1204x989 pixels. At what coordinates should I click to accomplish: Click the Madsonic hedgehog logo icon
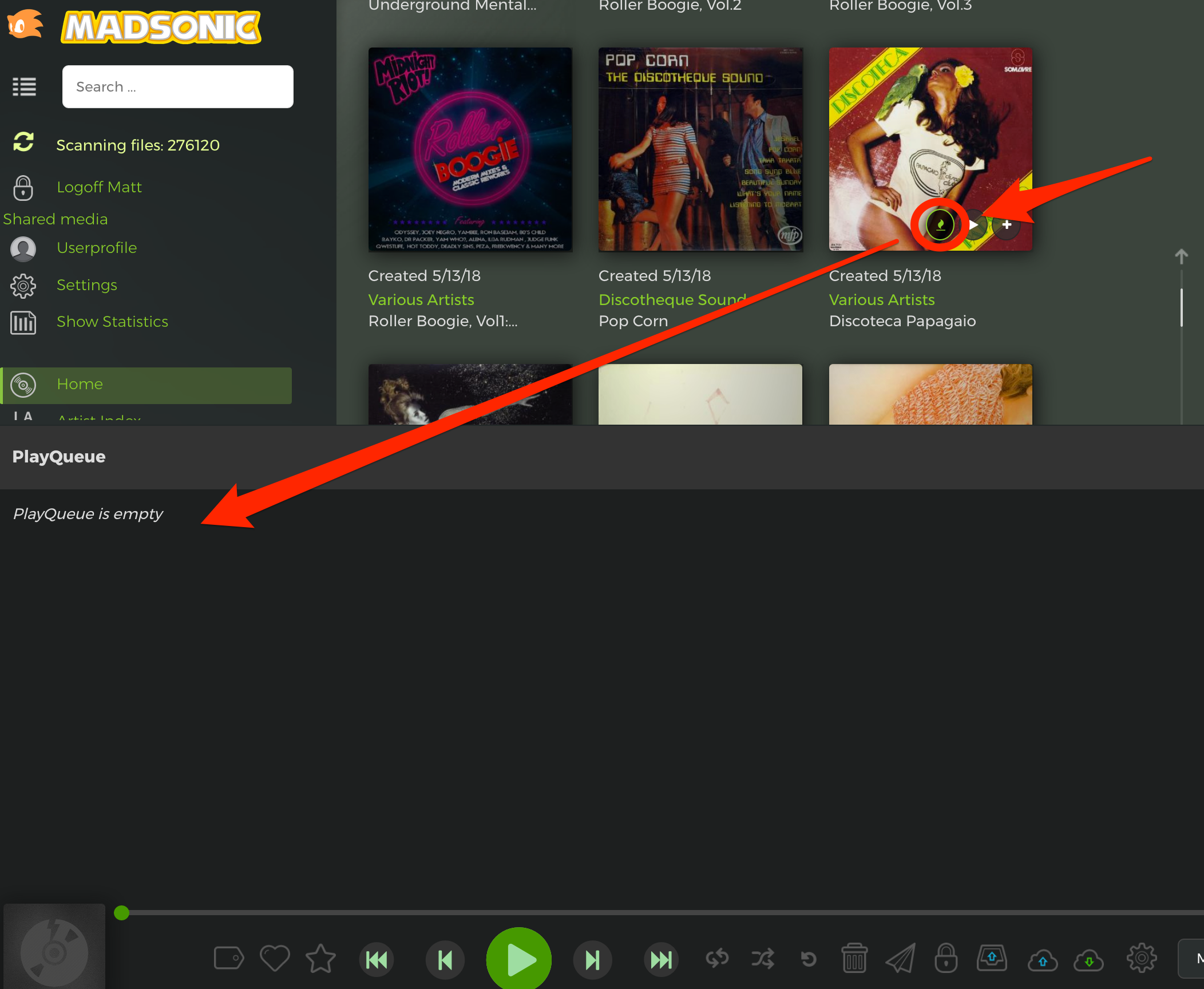(x=25, y=25)
